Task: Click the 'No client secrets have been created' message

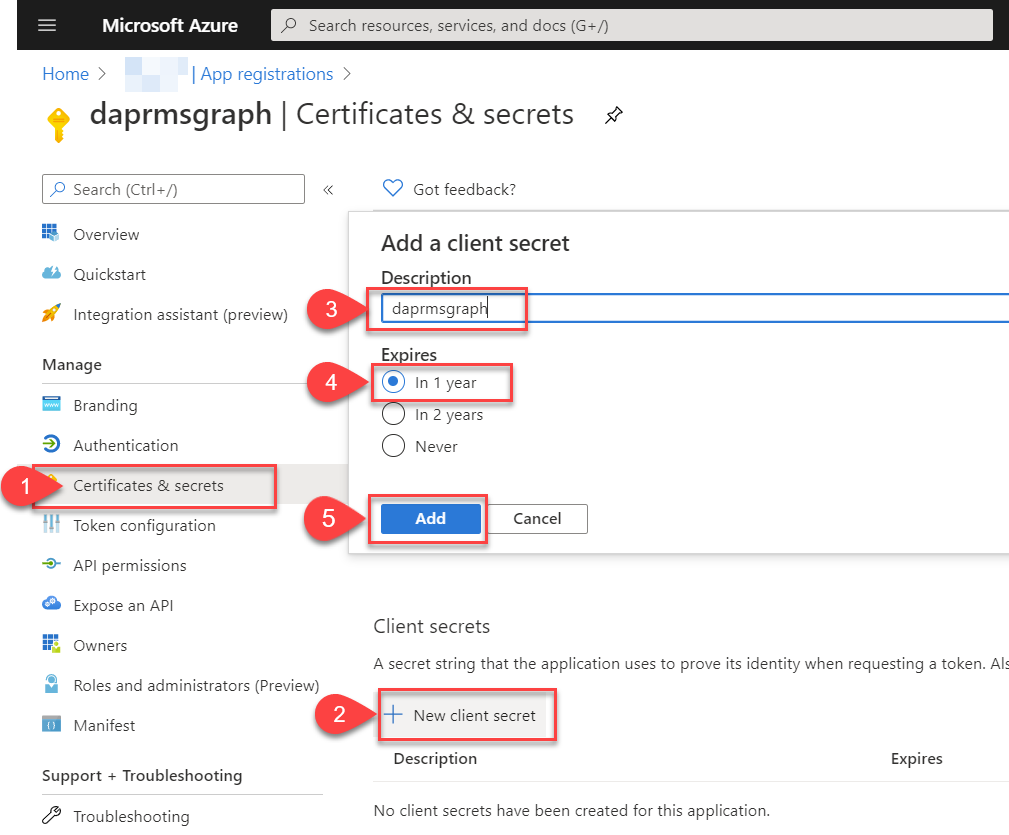Action: click(572, 811)
